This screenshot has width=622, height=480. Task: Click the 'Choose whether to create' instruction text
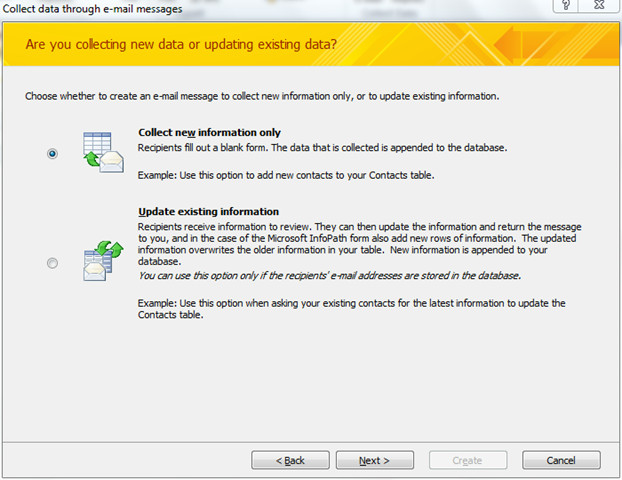point(261,97)
